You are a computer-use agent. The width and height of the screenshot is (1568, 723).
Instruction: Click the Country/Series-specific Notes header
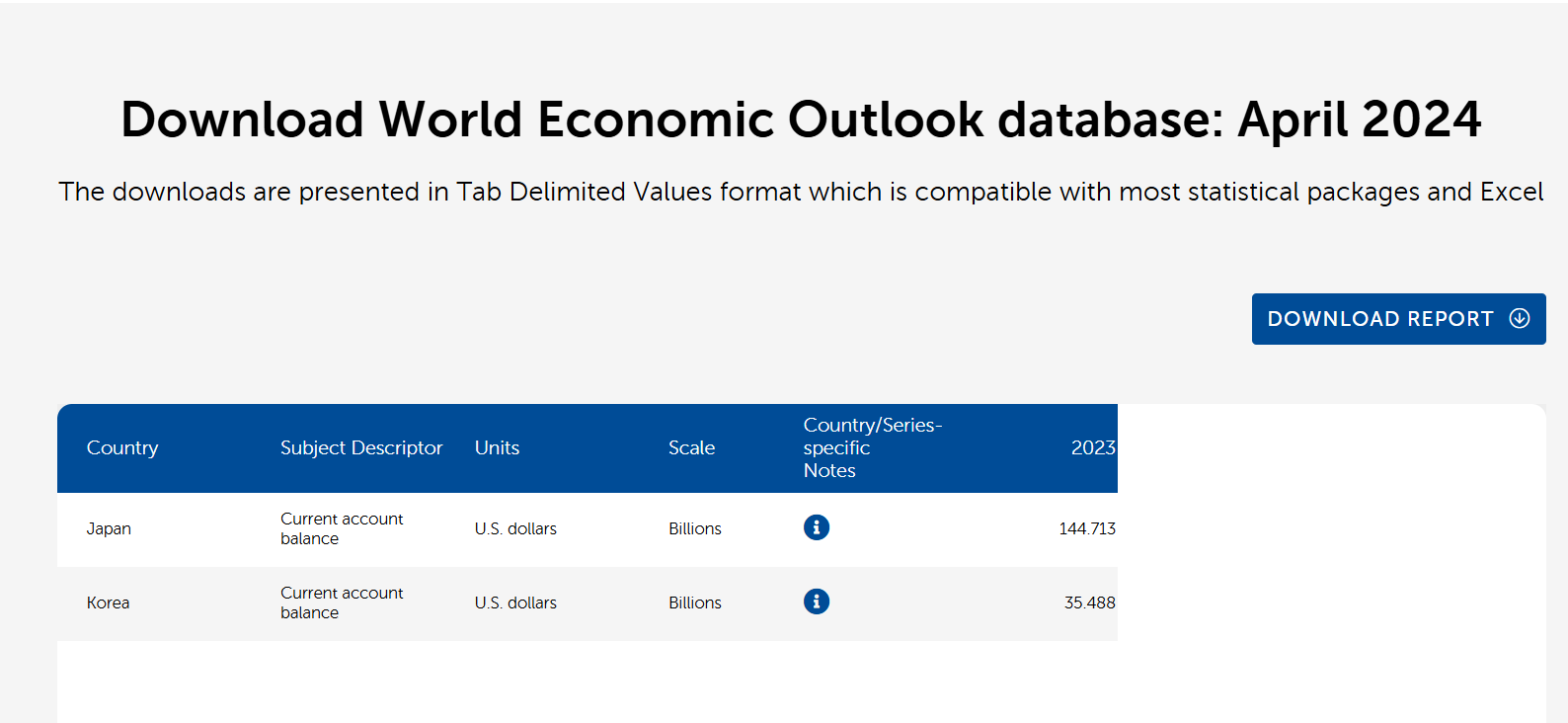[872, 447]
